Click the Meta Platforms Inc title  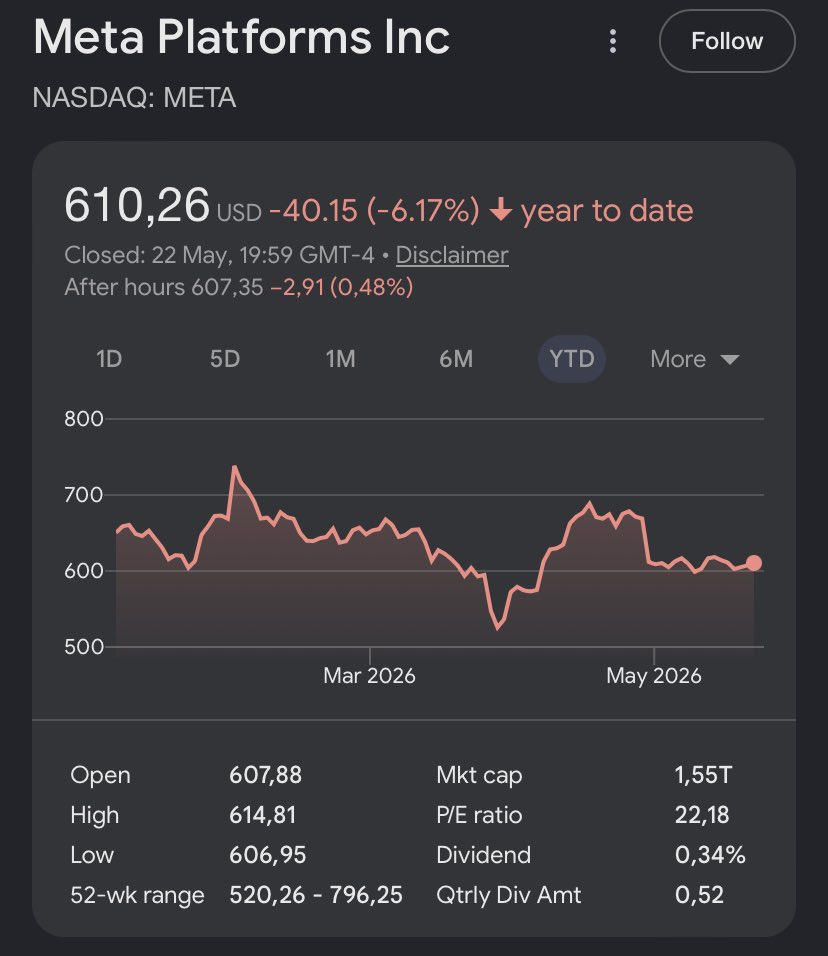(x=241, y=37)
